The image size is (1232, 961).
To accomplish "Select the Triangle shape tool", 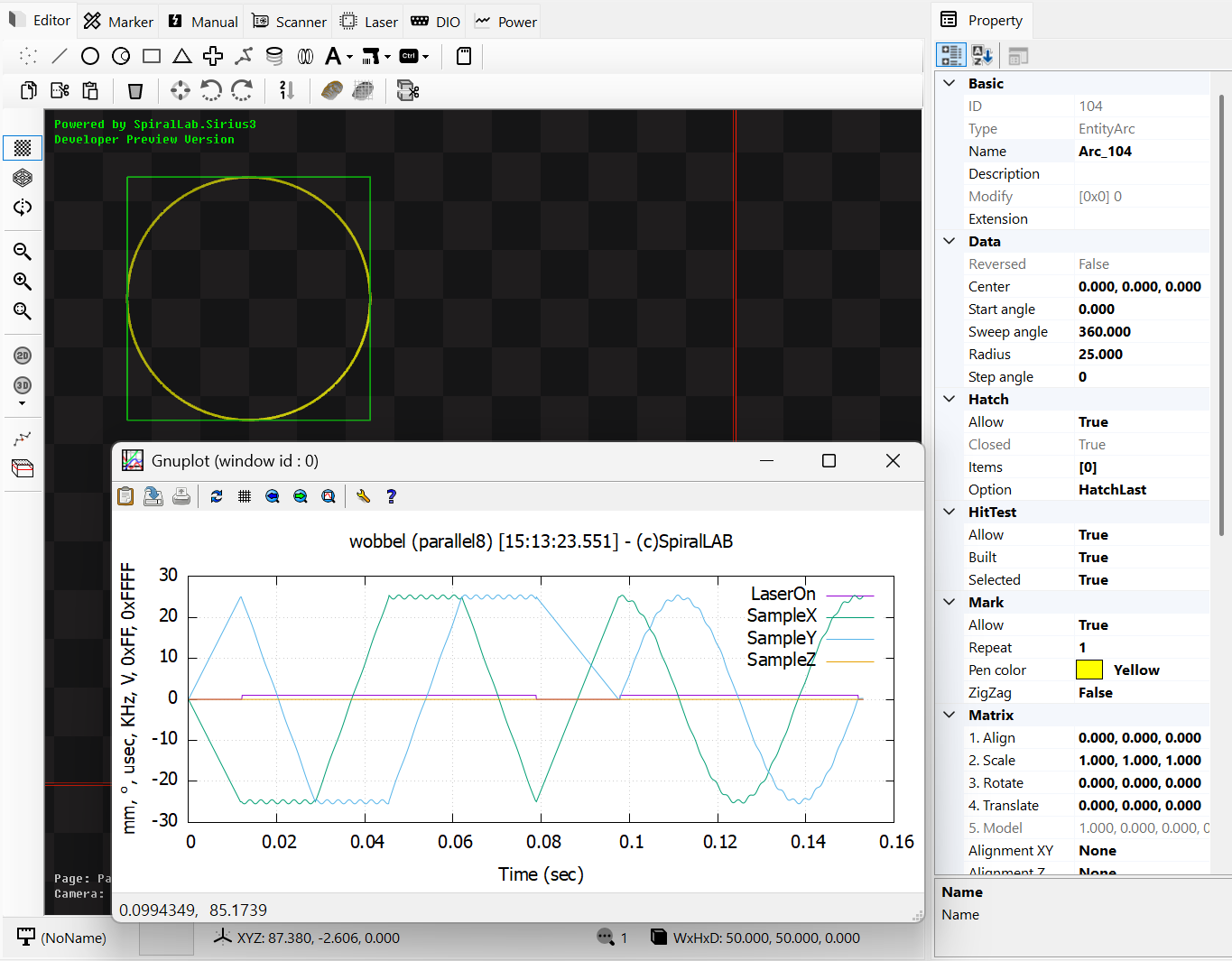I will tap(182, 56).
